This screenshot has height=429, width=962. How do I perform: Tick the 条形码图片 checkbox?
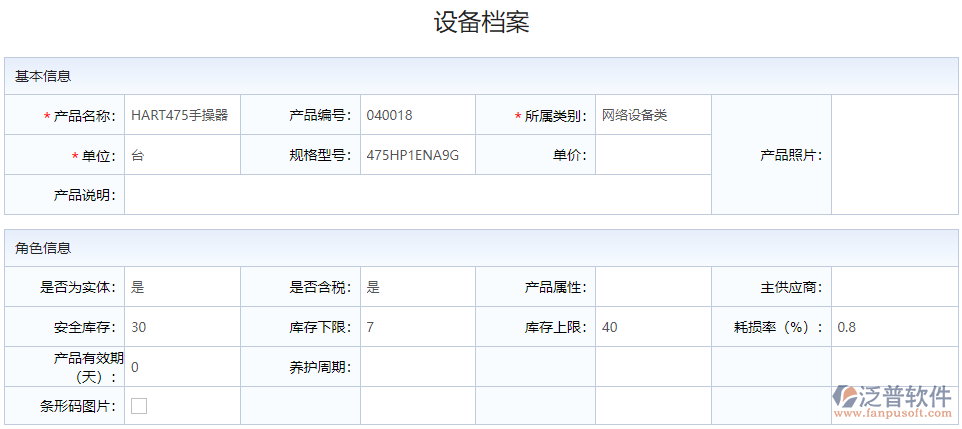139,406
